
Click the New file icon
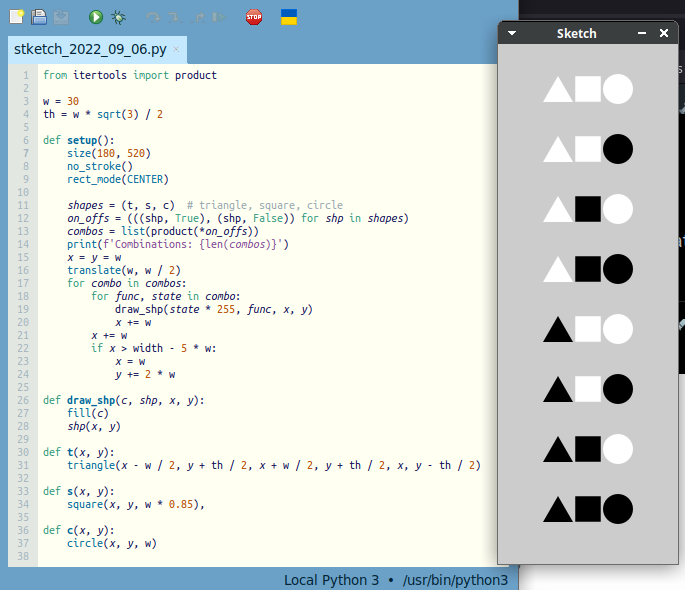[x=17, y=17]
